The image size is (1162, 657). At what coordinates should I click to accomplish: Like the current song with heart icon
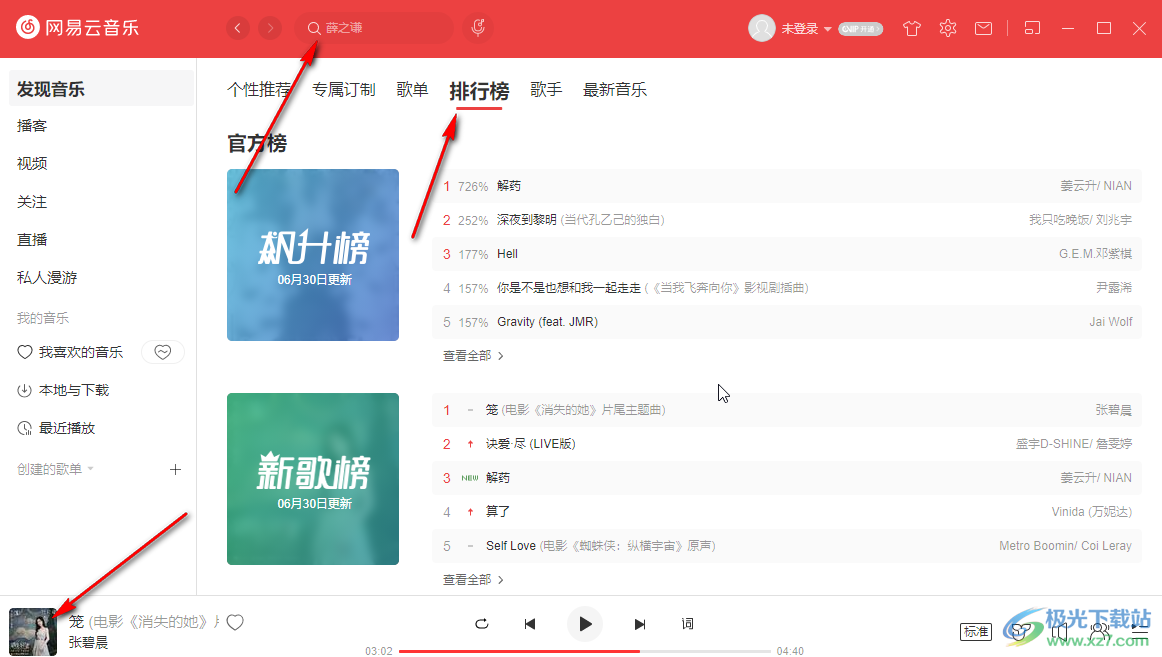[235, 622]
